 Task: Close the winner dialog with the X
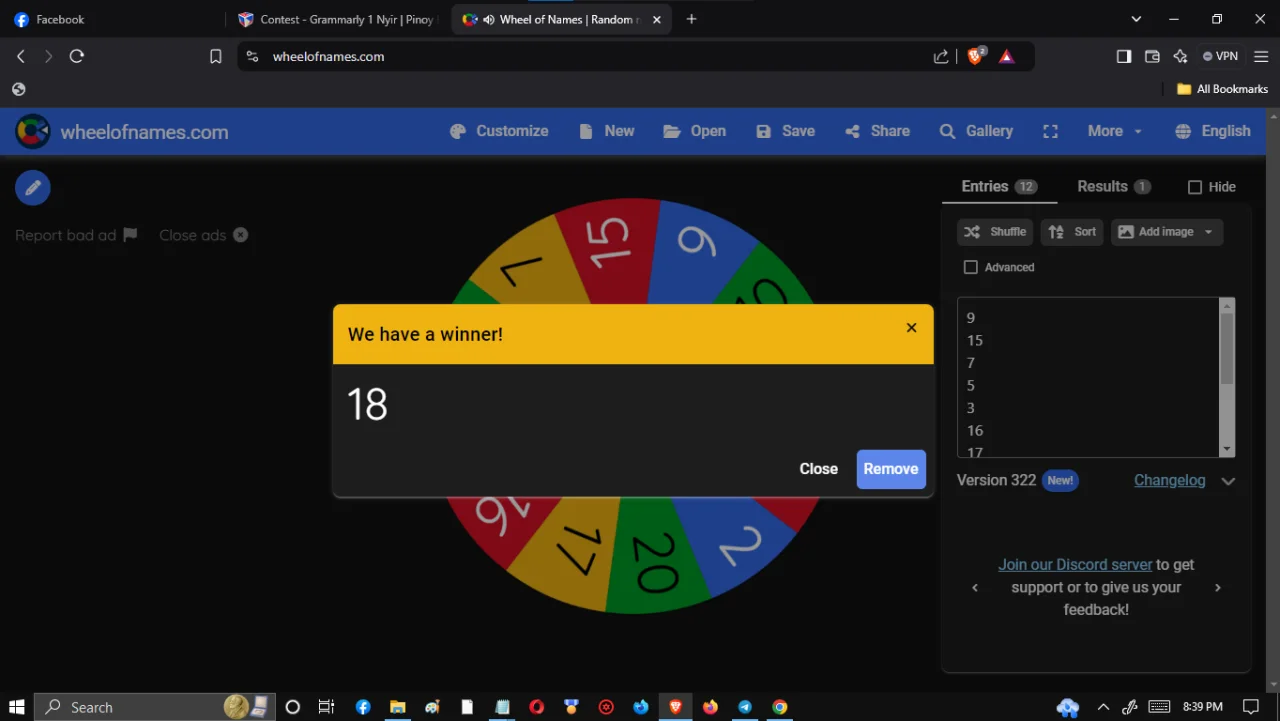point(911,328)
